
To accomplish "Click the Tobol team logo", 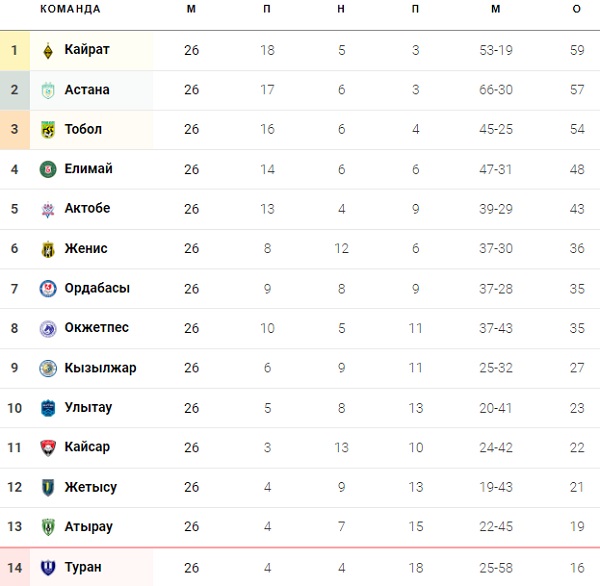I will point(48,129).
